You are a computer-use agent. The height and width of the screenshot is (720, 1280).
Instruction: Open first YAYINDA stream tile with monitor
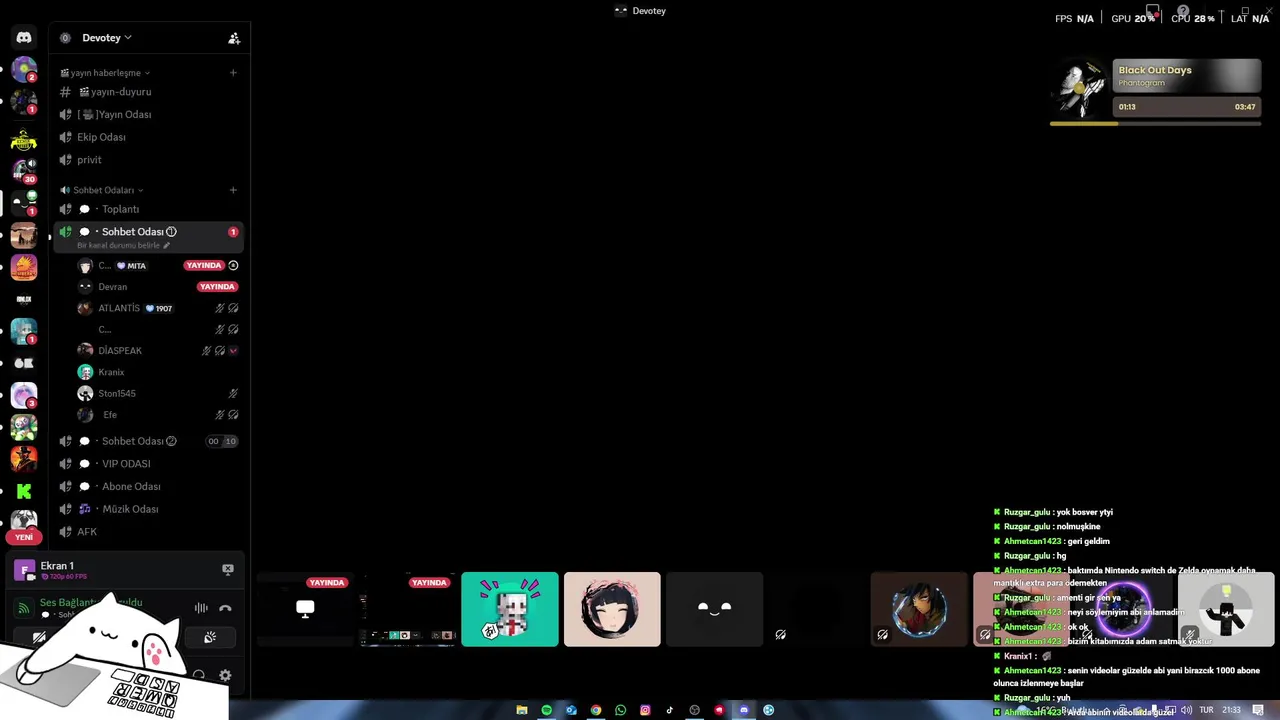305,609
